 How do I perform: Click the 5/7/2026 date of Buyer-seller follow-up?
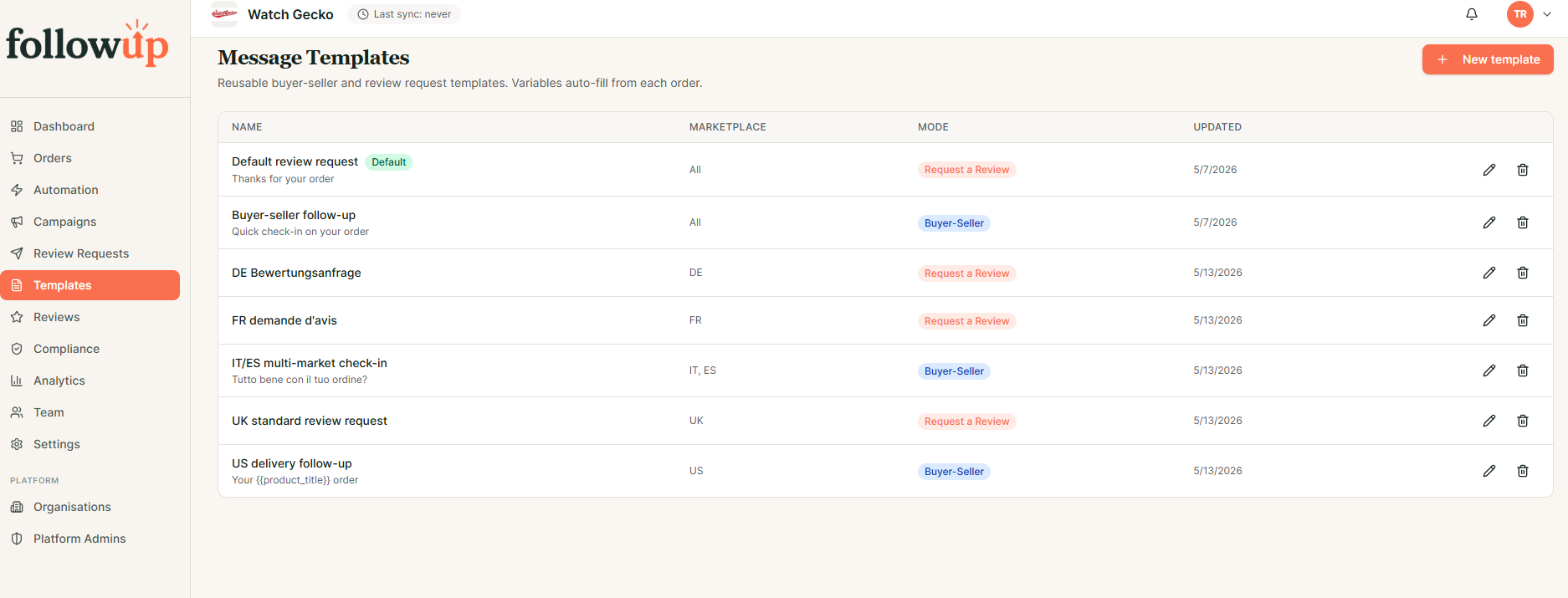(x=1215, y=222)
